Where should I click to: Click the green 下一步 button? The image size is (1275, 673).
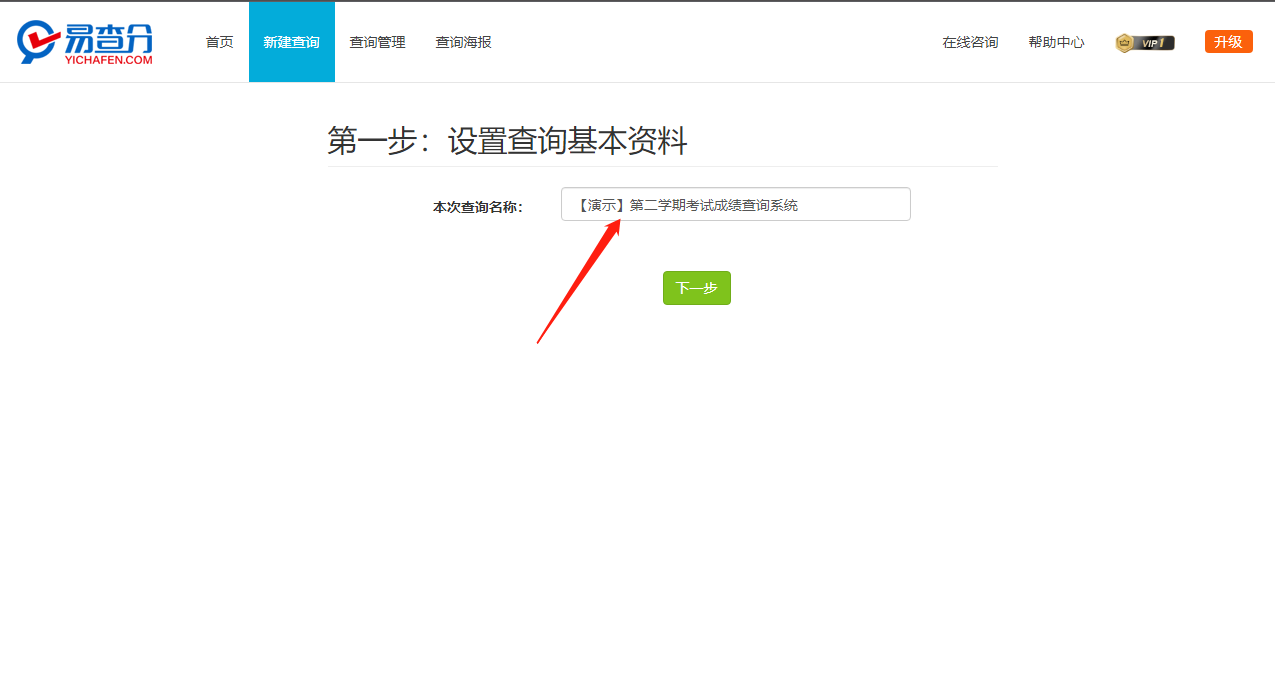pyautogui.click(x=696, y=288)
